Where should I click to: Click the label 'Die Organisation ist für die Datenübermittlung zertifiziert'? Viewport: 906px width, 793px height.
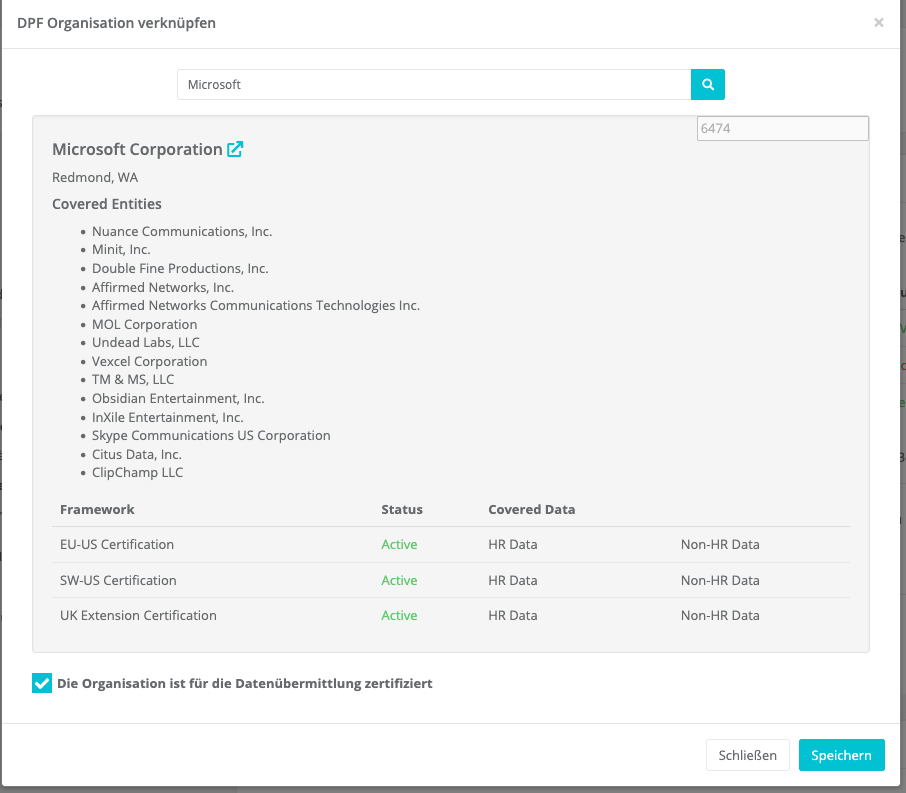(x=244, y=684)
